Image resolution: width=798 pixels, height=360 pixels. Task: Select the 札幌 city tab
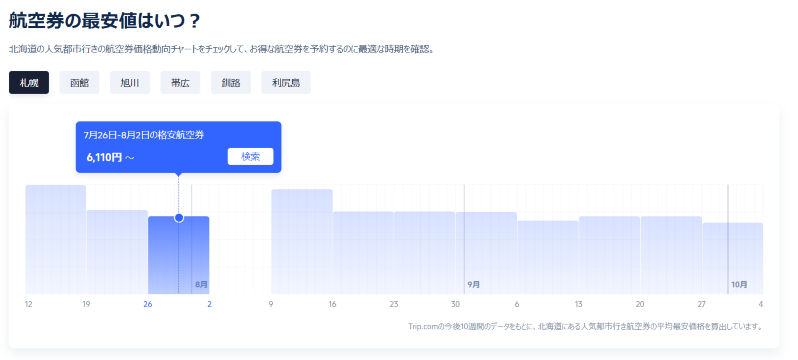[29, 82]
